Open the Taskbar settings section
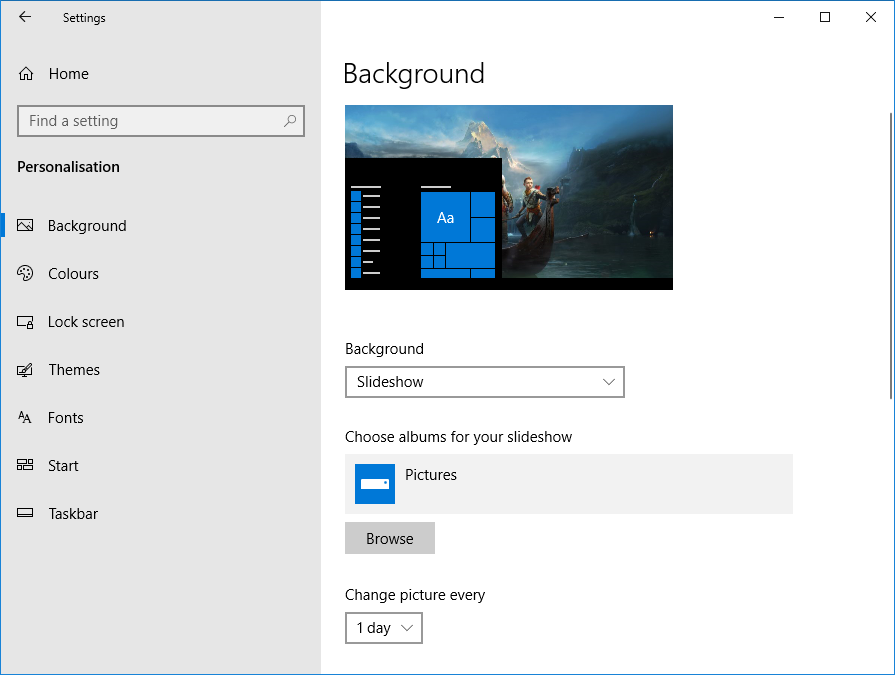 (73, 514)
